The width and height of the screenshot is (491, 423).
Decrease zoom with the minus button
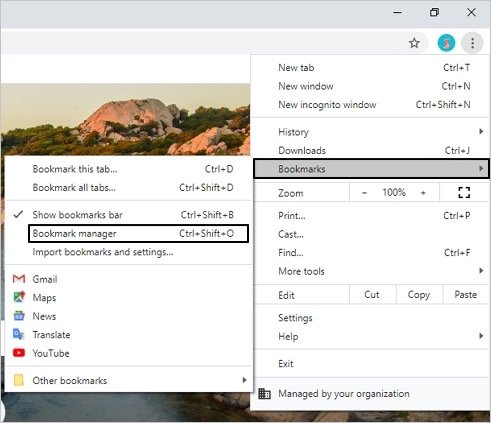(x=364, y=193)
